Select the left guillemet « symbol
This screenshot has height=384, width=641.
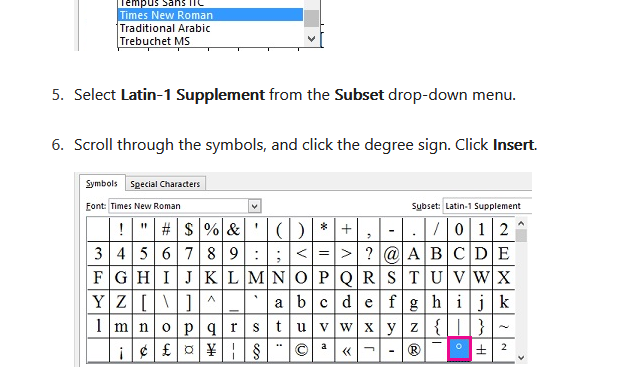346,350
